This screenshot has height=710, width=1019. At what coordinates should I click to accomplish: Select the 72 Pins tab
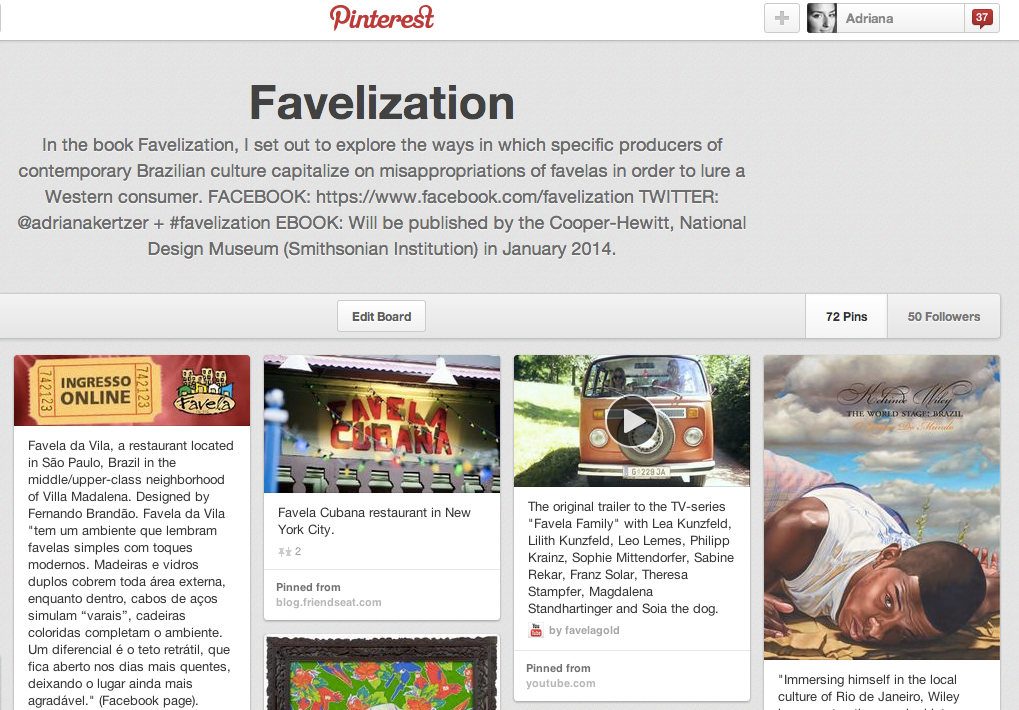pyautogui.click(x=846, y=316)
